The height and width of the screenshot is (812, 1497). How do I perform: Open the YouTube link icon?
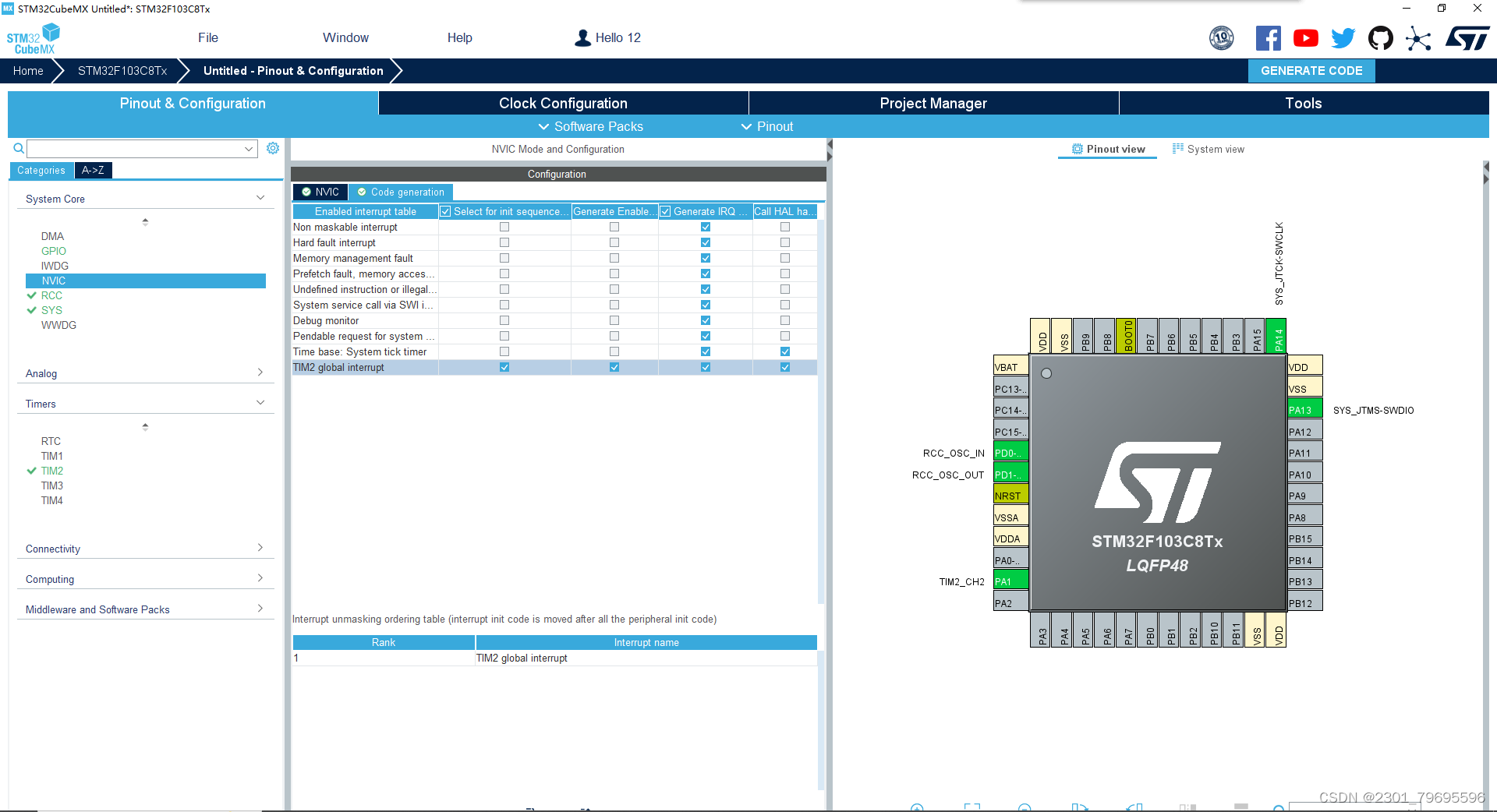[x=1305, y=38]
